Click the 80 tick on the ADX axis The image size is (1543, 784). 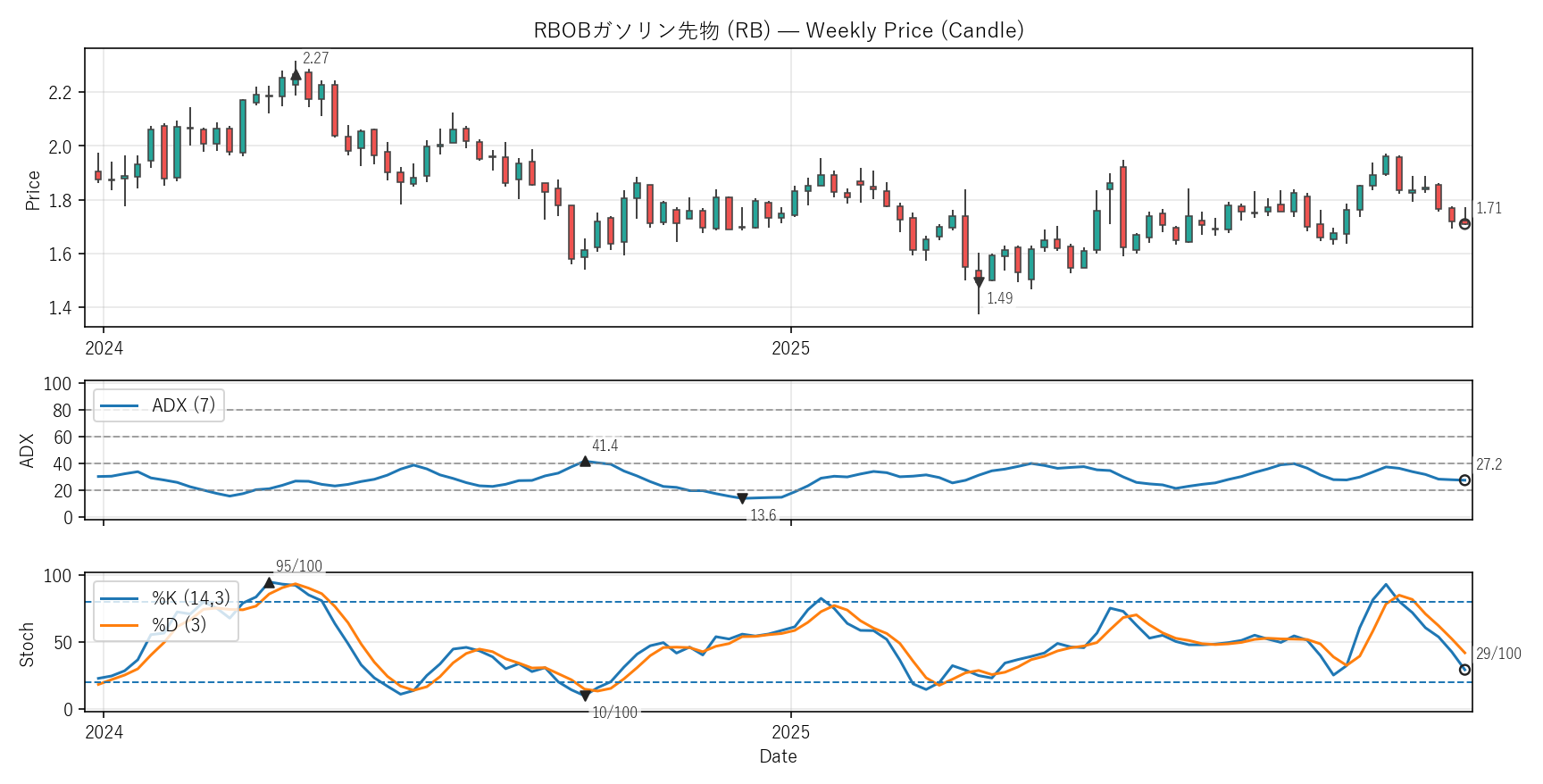coord(62,411)
